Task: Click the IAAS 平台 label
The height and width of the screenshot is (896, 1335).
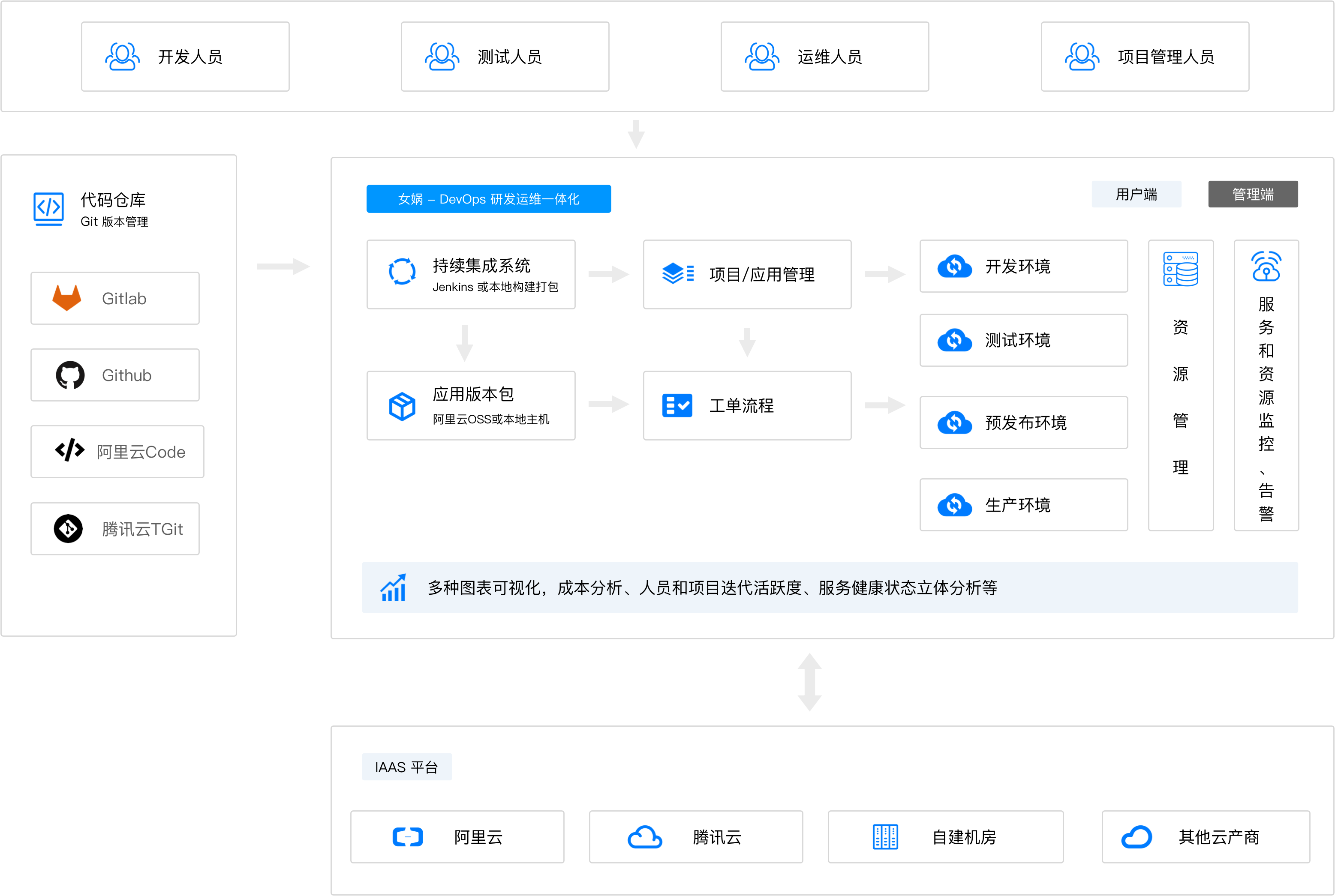Action: coord(406,767)
